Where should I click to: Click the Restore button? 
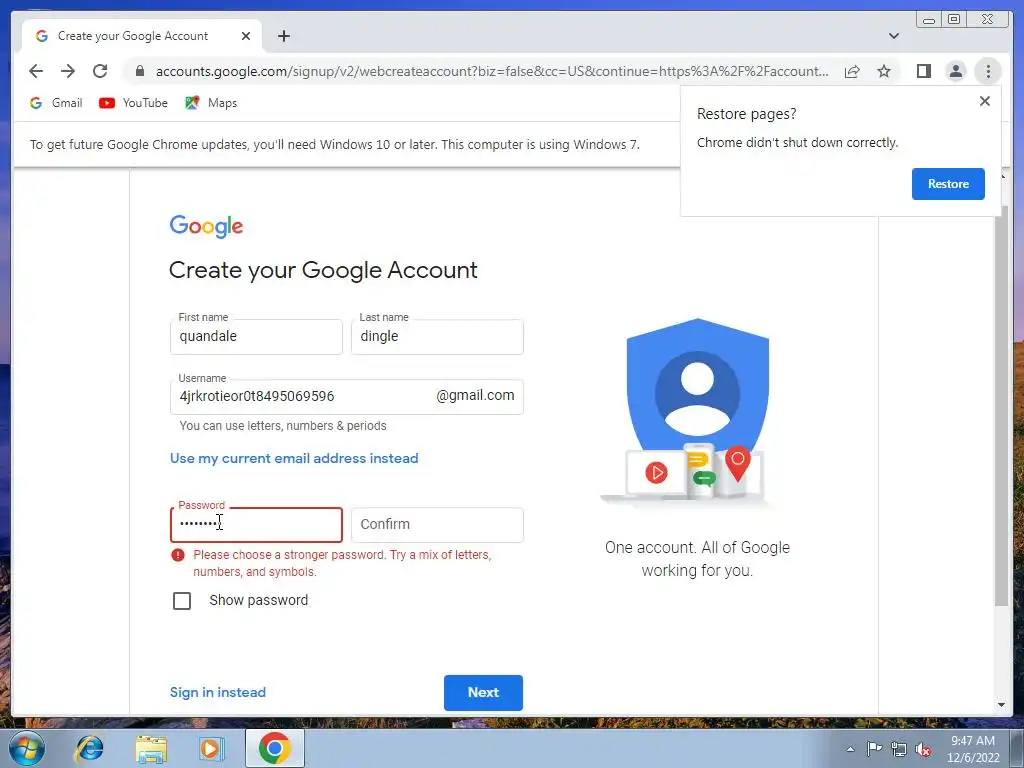pos(948,184)
